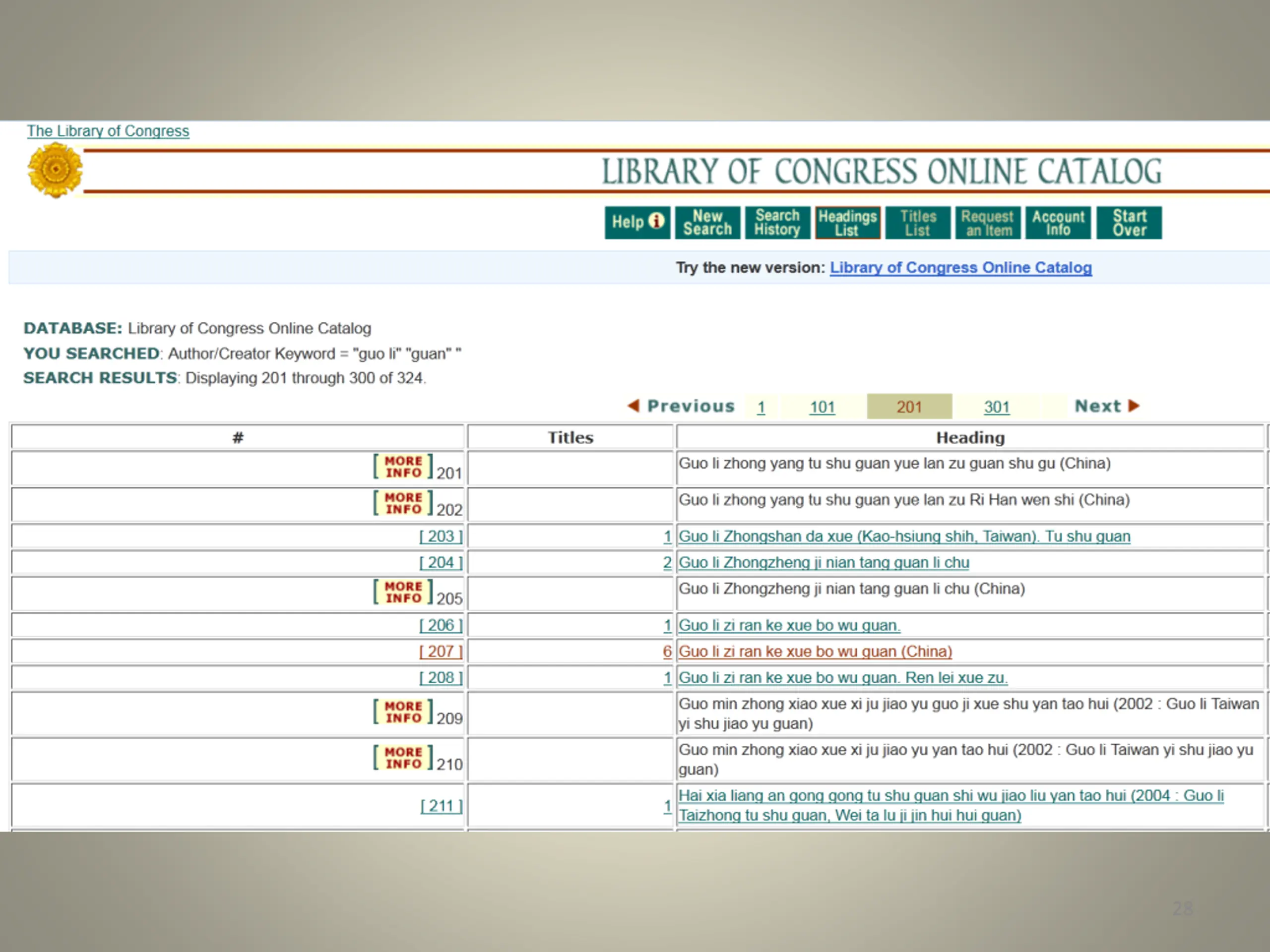Image resolution: width=1270 pixels, height=952 pixels.
Task: Open The Library of Congress link at top
Action: click(108, 131)
